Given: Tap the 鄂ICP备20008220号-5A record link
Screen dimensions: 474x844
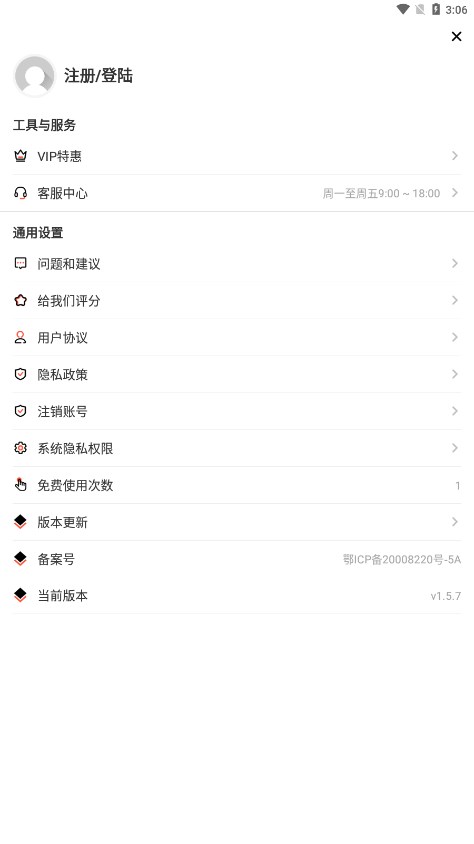Looking at the screenshot, I should pos(402,559).
